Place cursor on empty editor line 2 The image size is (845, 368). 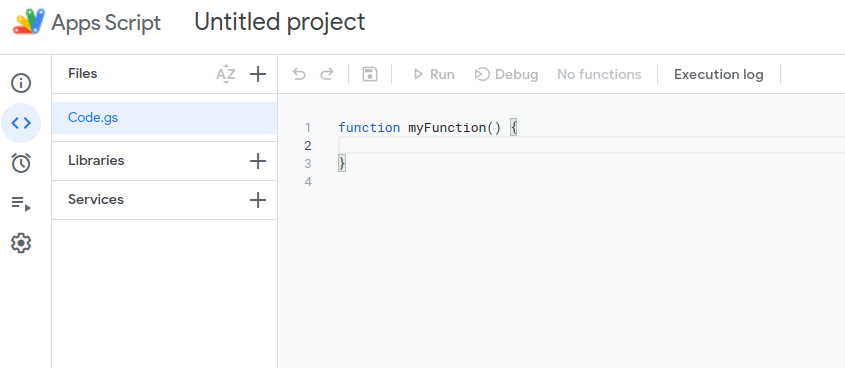591,145
